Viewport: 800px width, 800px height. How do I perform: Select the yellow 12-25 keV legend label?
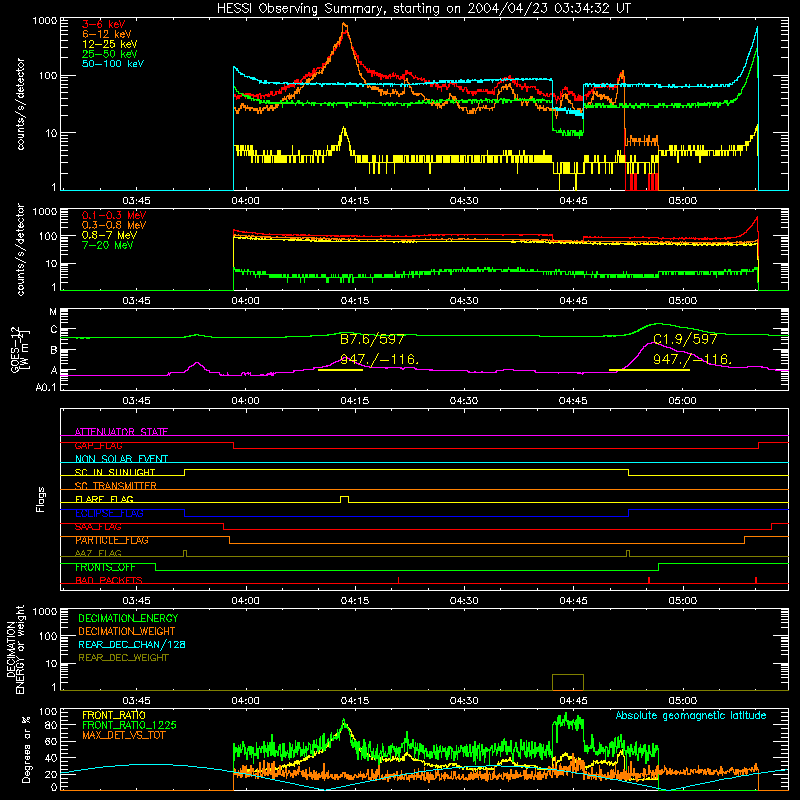[109, 44]
